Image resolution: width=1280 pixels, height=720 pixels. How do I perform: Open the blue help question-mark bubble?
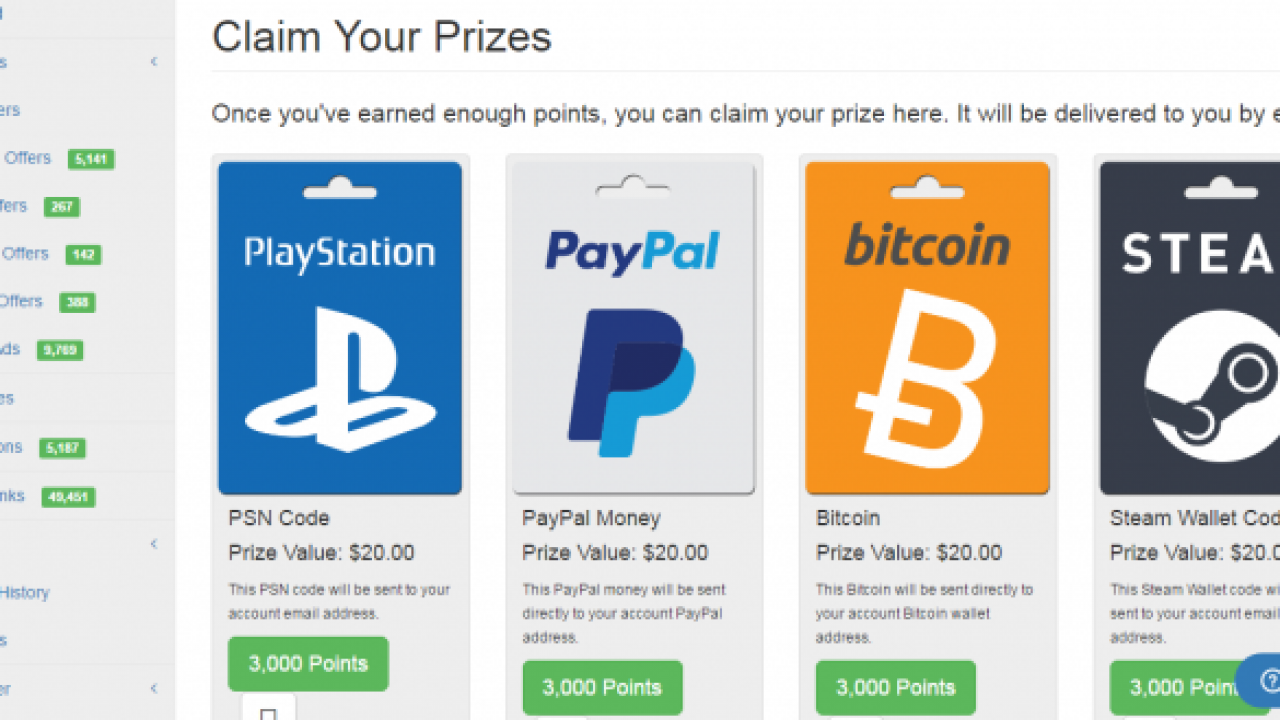tap(1261, 681)
